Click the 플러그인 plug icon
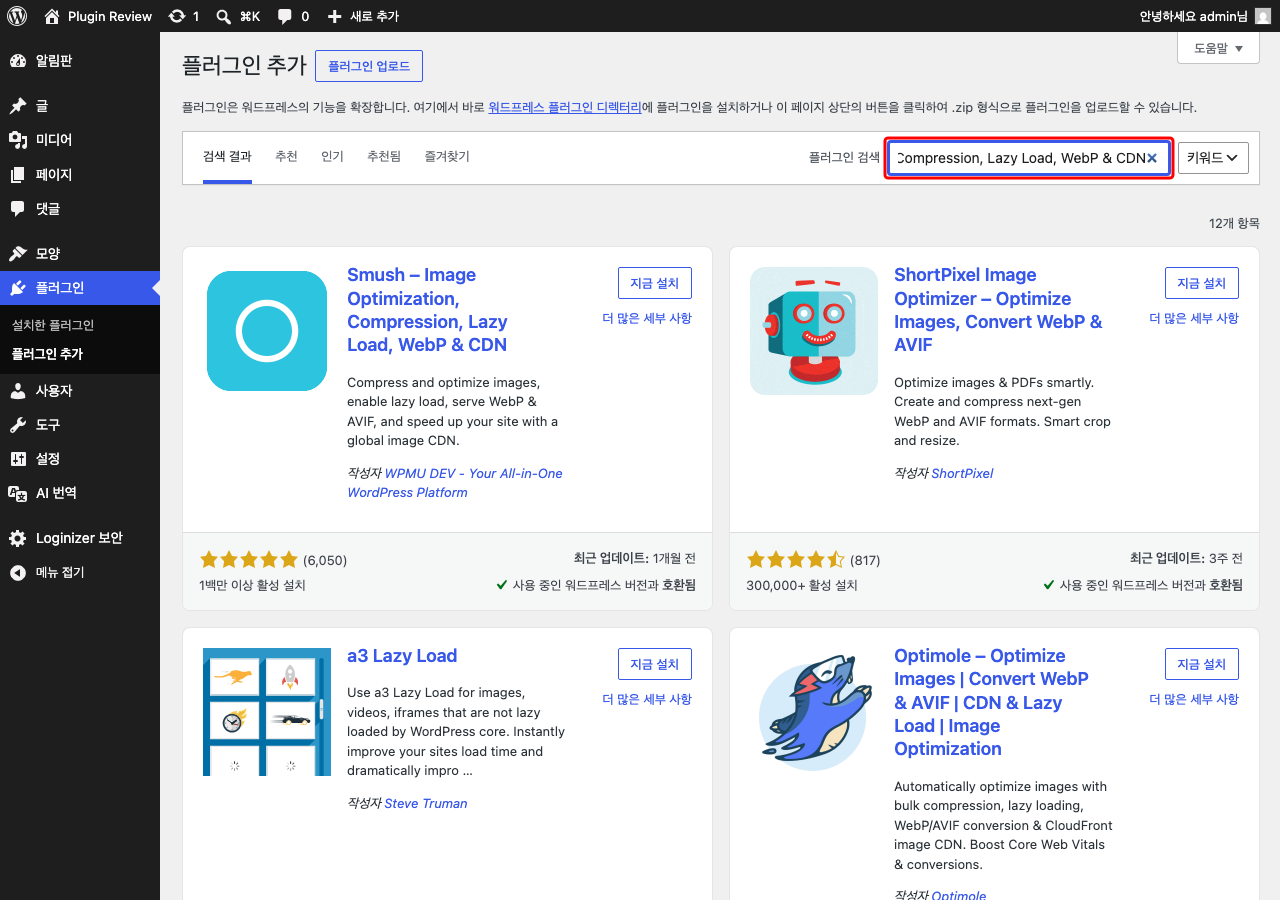The height and width of the screenshot is (900, 1280). tap(18, 288)
